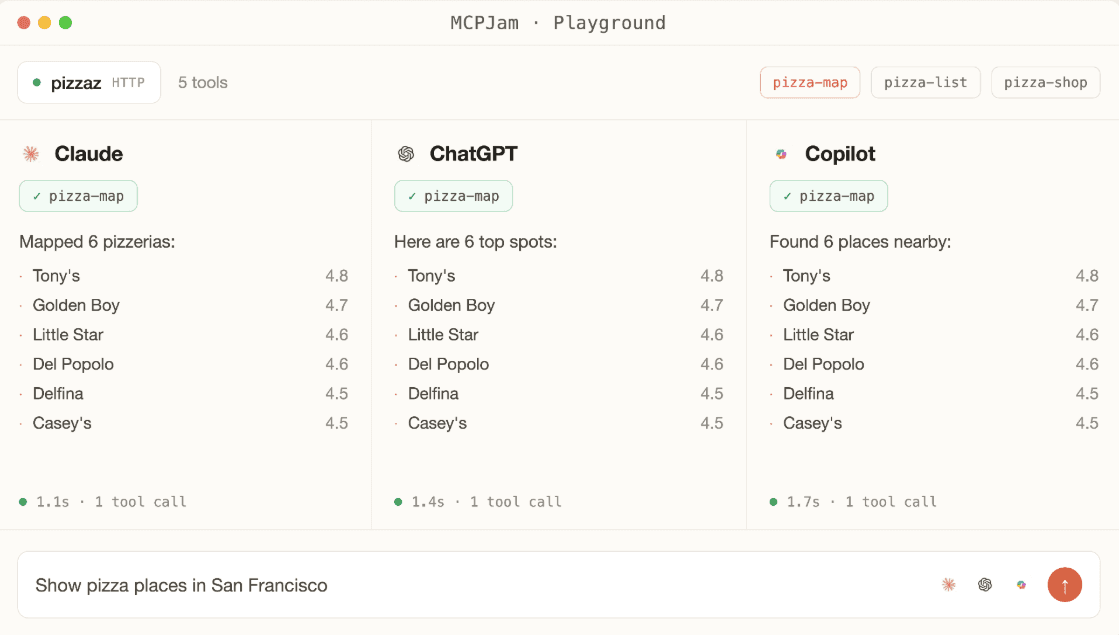Screen dimensions: 1119x635
Task: Click the Claude column title
Action: [x=88, y=154]
